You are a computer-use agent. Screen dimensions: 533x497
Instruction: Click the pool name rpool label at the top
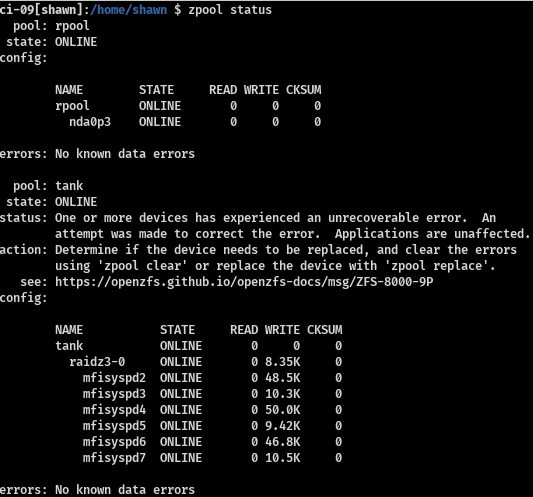(72, 26)
